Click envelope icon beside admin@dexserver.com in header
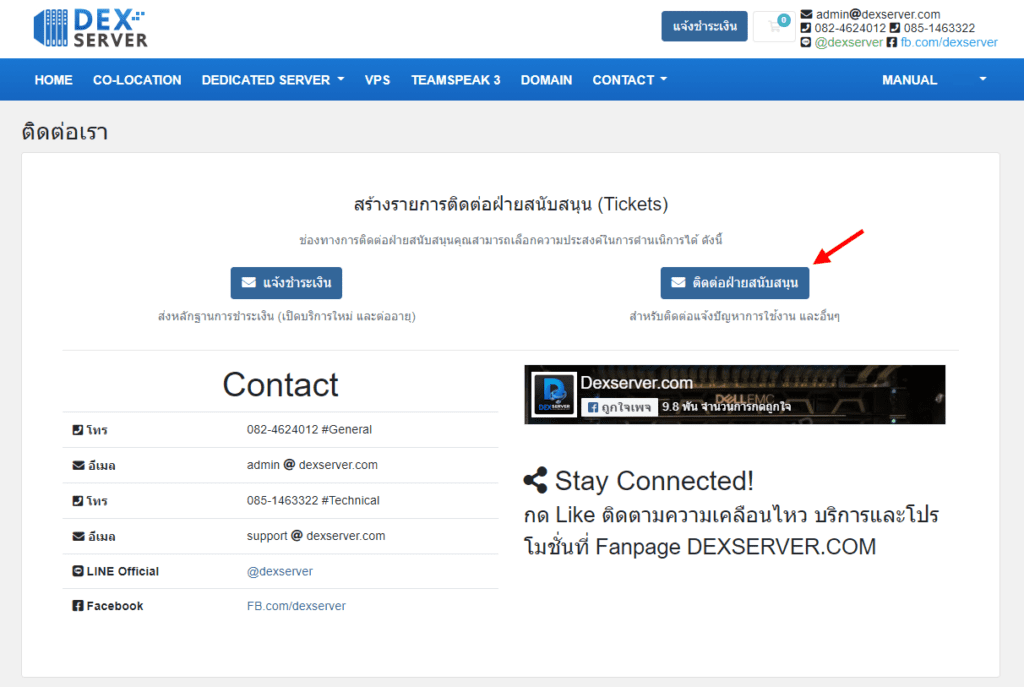The width and height of the screenshot is (1024, 687). pos(807,14)
